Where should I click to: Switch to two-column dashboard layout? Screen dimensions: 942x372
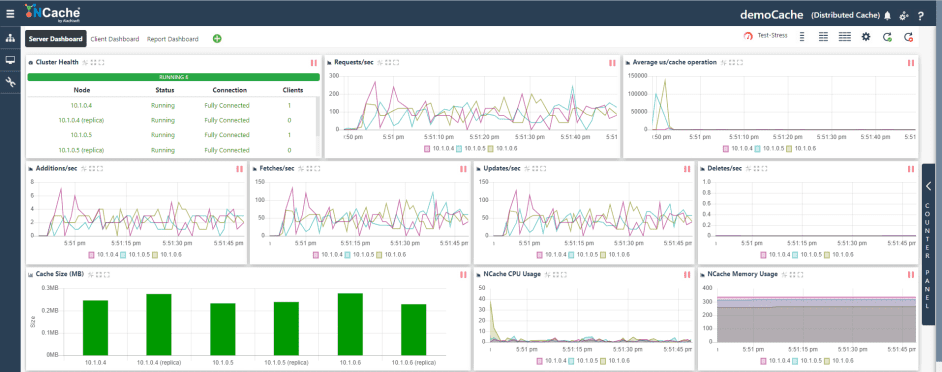click(x=824, y=37)
